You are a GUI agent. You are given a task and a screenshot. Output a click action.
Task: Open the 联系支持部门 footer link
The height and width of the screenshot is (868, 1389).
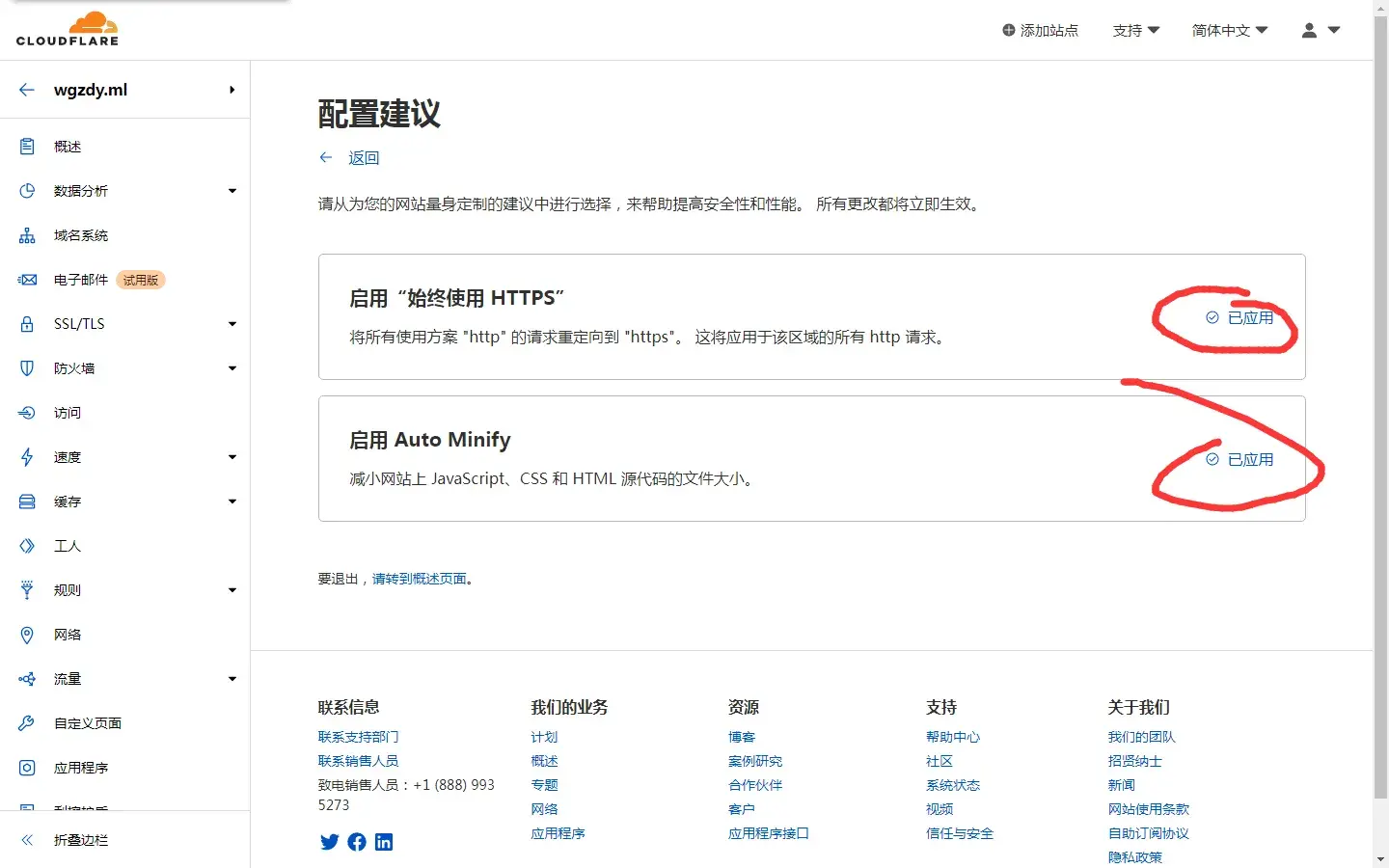click(x=358, y=737)
